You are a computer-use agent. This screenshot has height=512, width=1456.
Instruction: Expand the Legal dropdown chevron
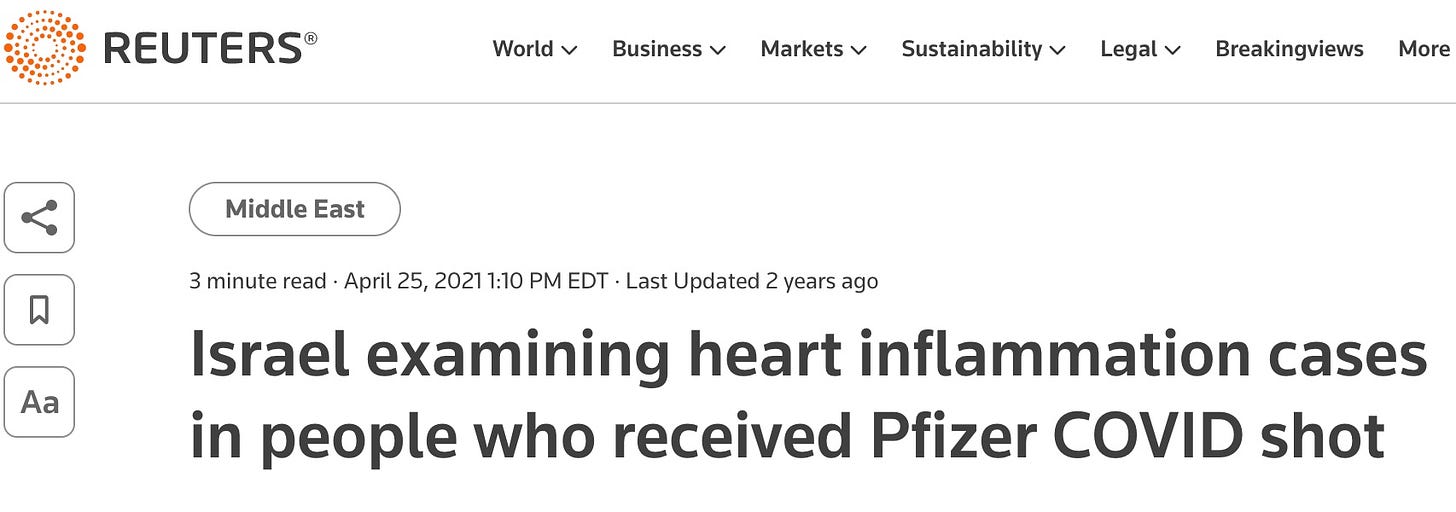tap(1173, 50)
